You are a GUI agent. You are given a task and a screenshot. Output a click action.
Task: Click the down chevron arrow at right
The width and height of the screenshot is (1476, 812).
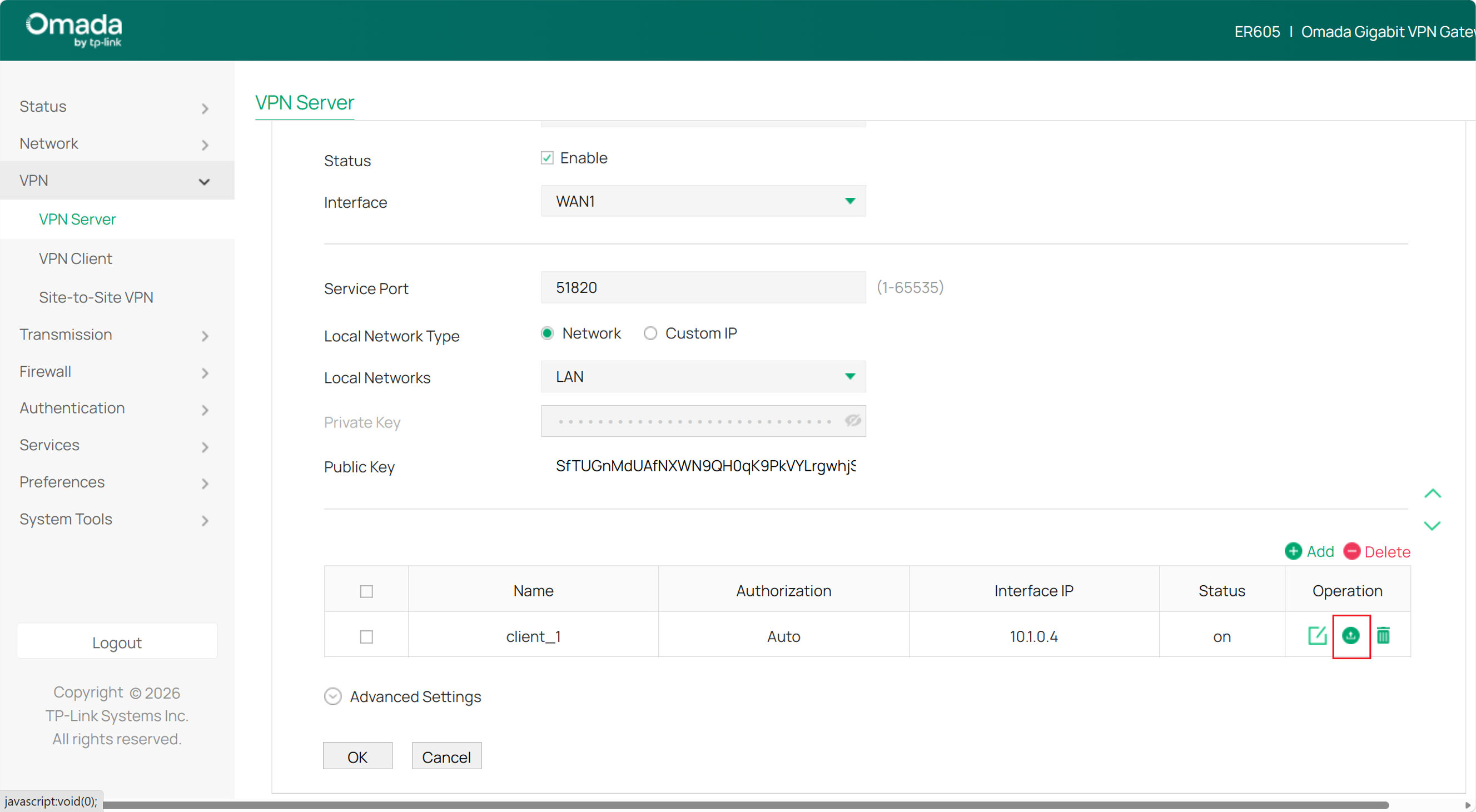(1433, 526)
